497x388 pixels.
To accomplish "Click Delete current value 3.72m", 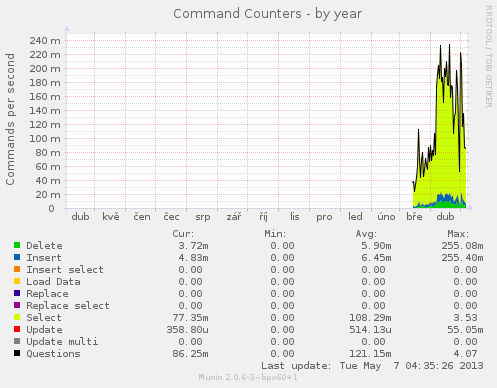I will click(193, 246).
